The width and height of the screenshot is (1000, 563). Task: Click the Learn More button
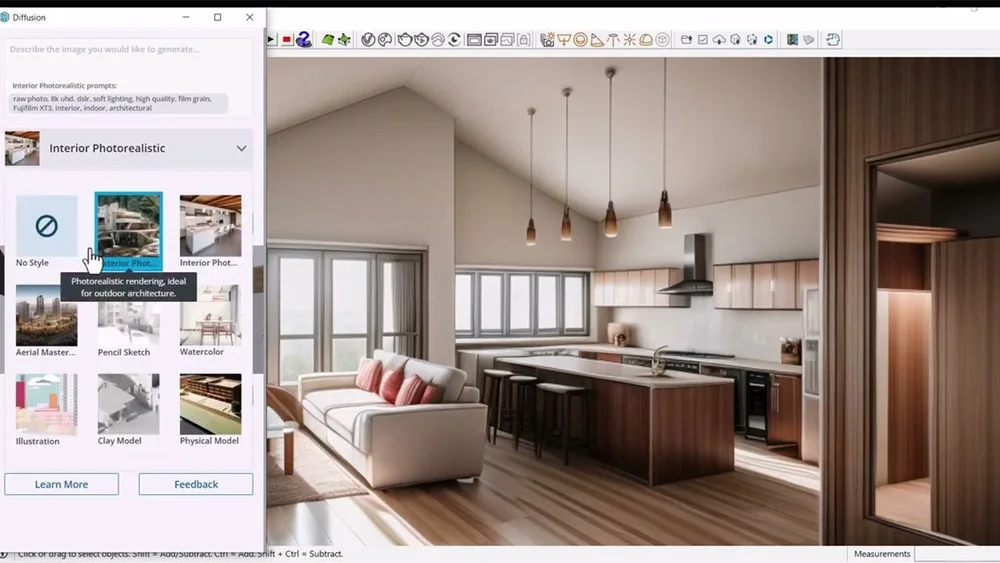(61, 484)
